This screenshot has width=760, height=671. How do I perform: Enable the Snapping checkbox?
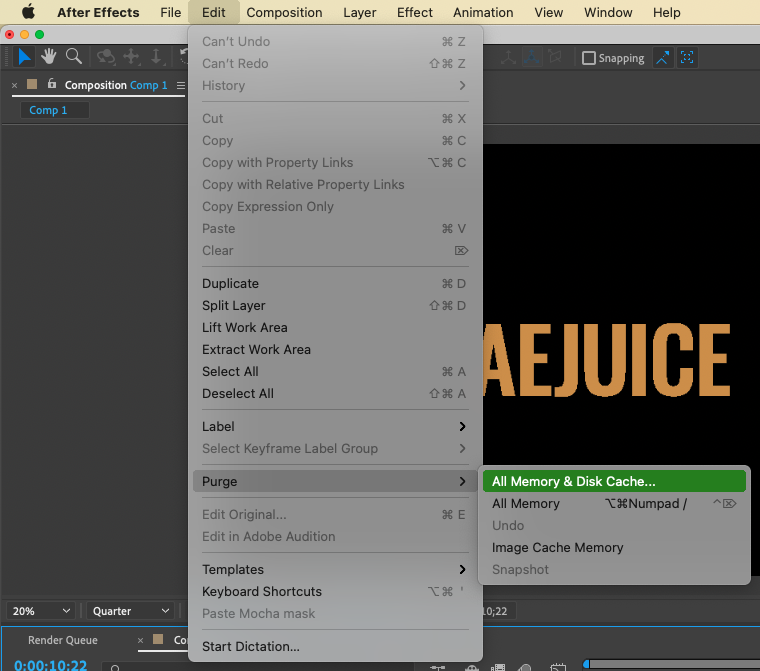click(589, 58)
